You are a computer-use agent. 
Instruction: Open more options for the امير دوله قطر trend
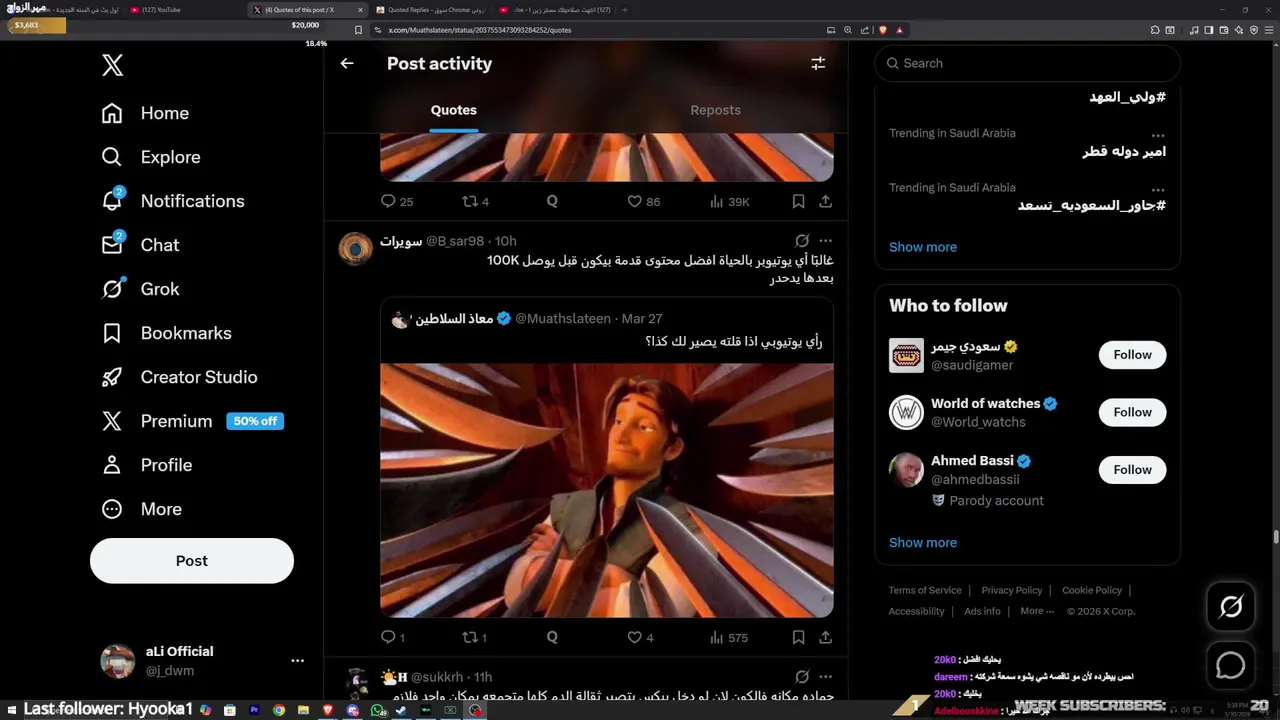1158,134
